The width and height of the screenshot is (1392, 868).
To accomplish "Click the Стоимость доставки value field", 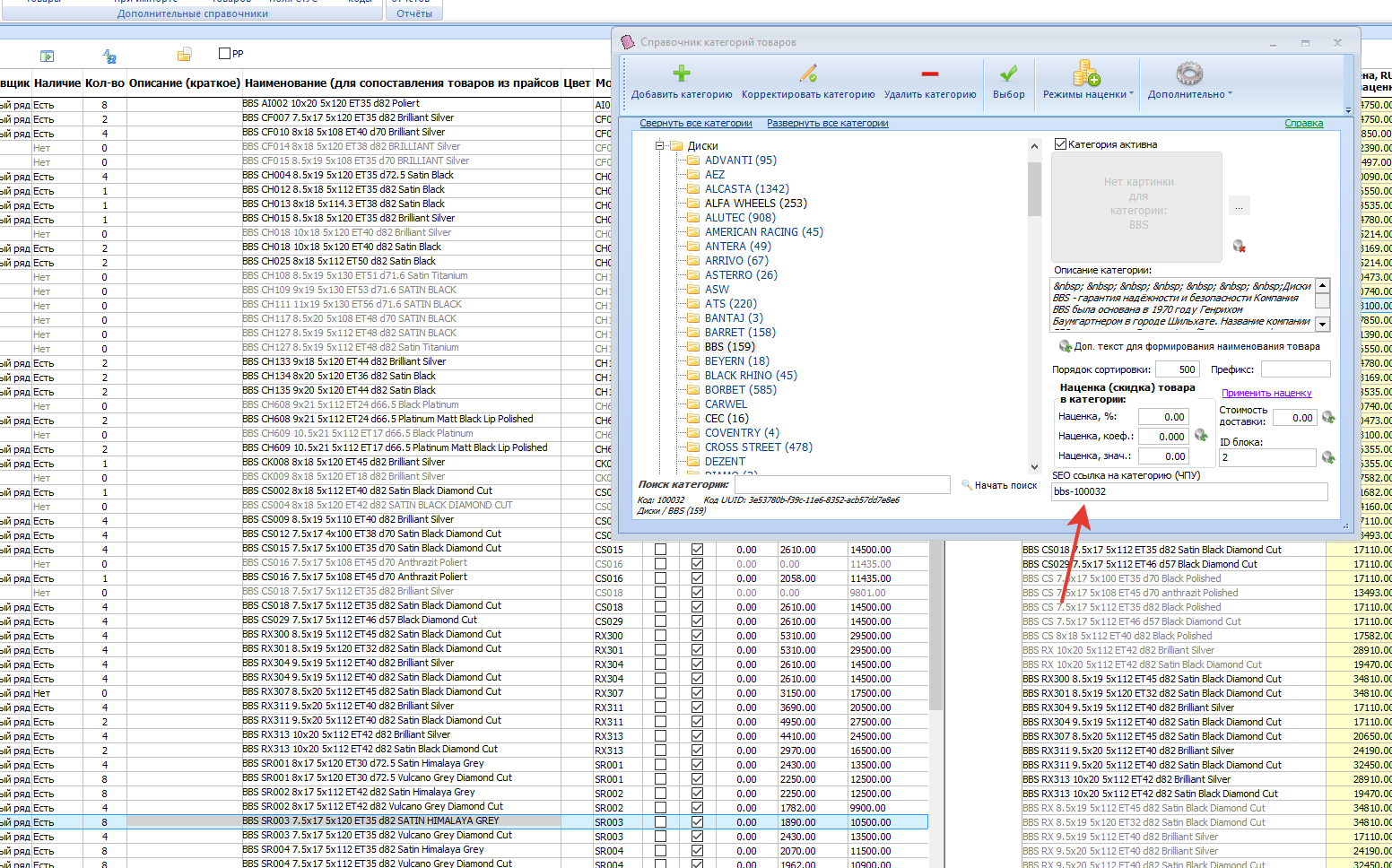I will tap(1294, 418).
